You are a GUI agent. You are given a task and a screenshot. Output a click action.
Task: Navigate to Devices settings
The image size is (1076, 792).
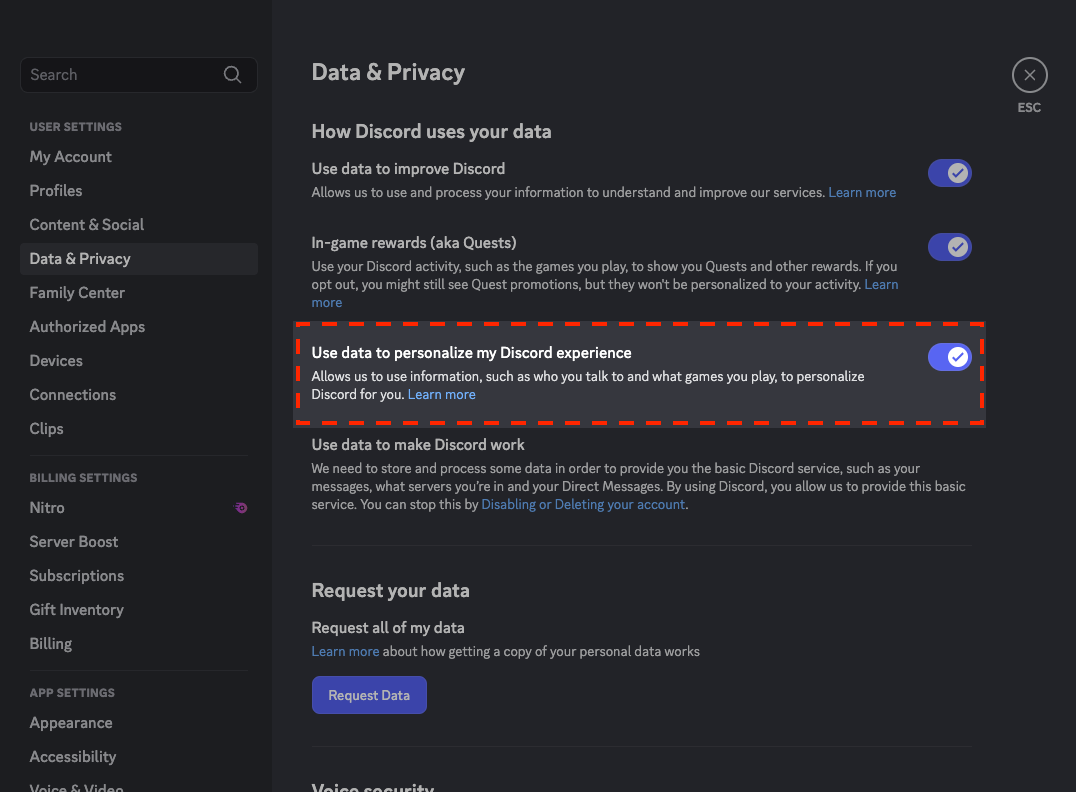56,361
